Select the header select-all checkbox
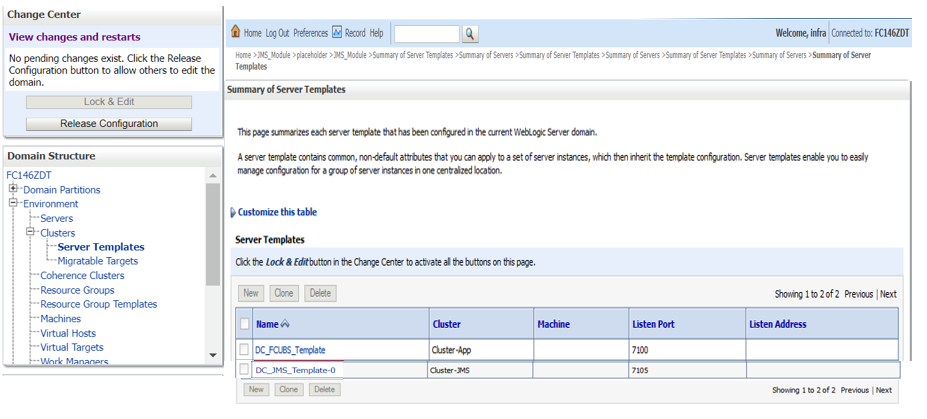Image resolution: width=927 pixels, height=419 pixels. click(244, 324)
